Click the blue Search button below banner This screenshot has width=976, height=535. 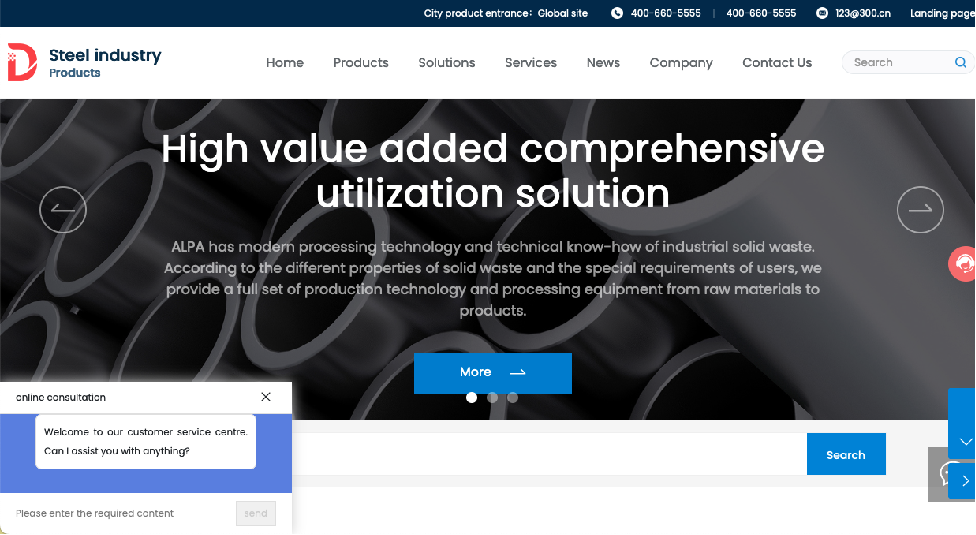[x=846, y=454]
